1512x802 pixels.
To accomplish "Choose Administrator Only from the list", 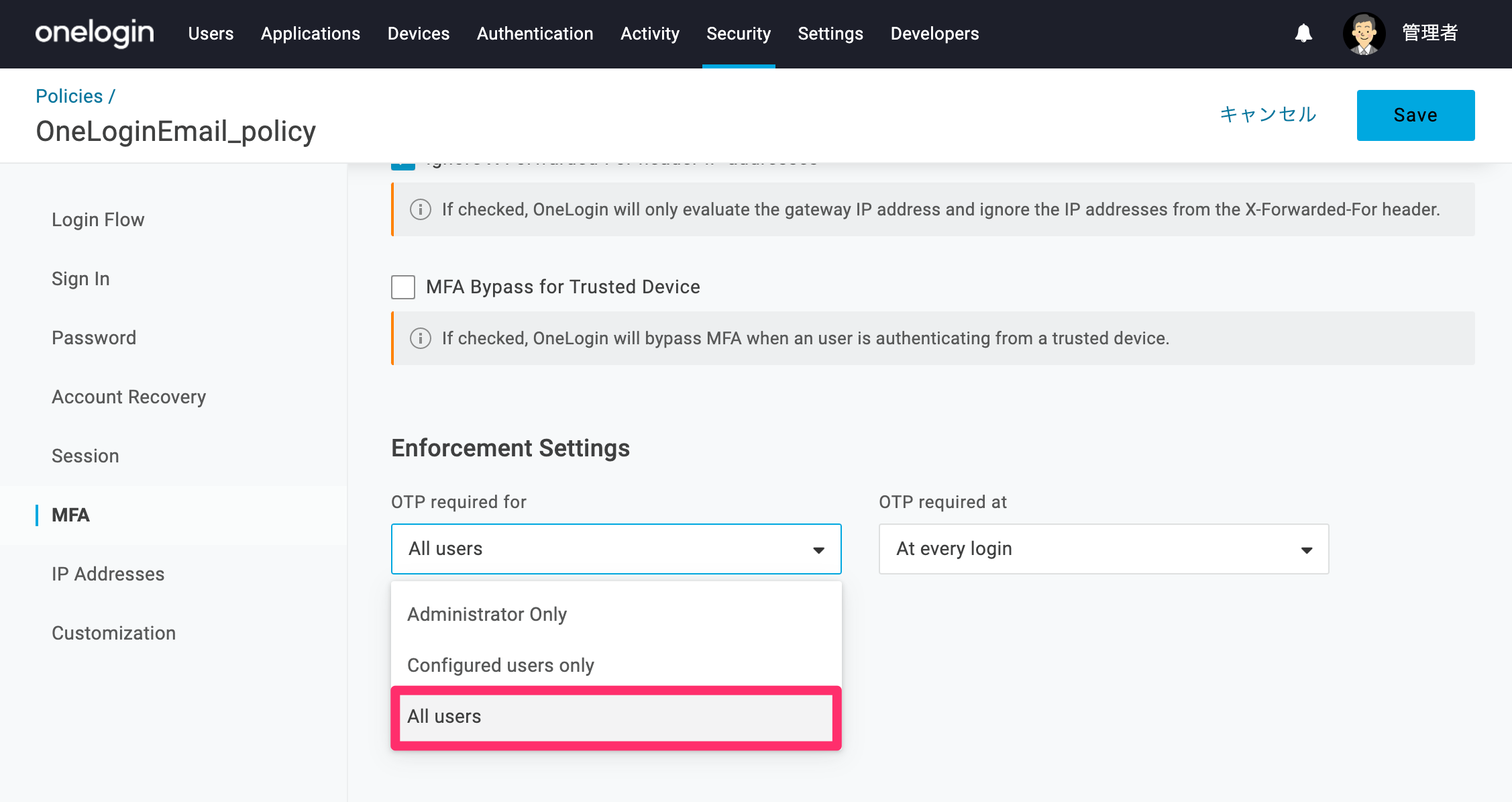I will click(x=616, y=614).
